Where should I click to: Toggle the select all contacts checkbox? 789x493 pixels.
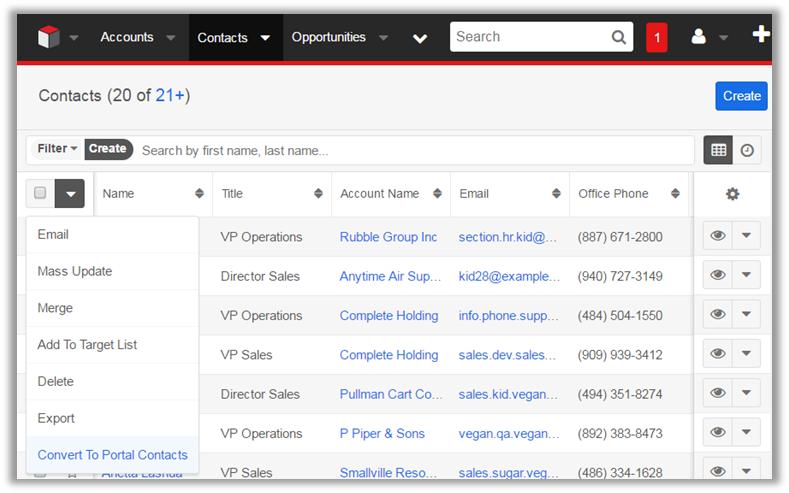(x=40, y=193)
